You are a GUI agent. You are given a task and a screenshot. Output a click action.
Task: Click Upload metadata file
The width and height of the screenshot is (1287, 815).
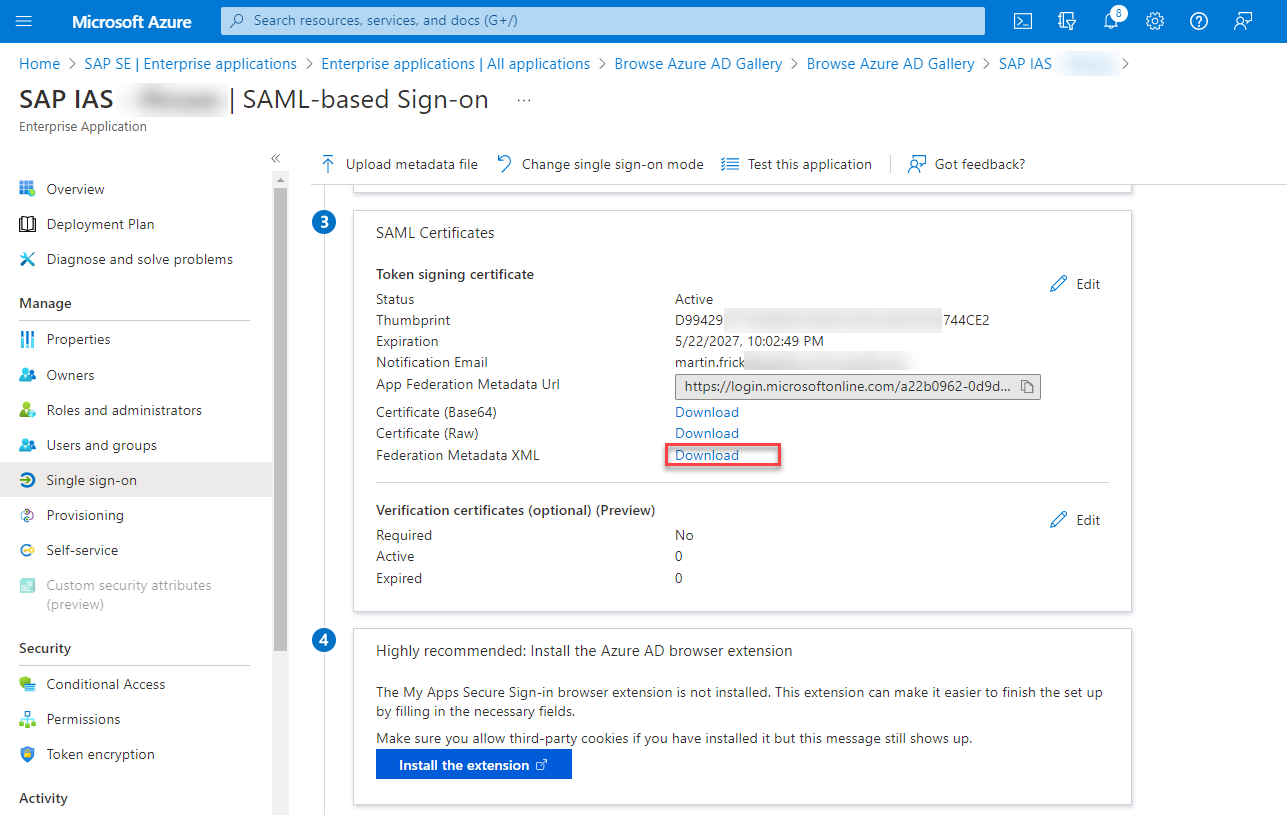point(399,164)
